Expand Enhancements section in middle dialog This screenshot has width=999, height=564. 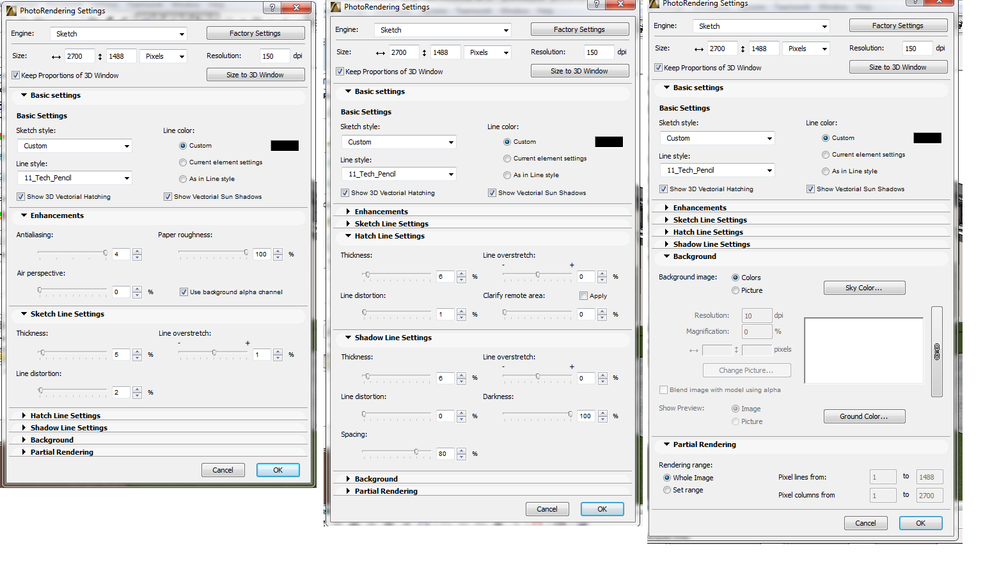pos(349,212)
